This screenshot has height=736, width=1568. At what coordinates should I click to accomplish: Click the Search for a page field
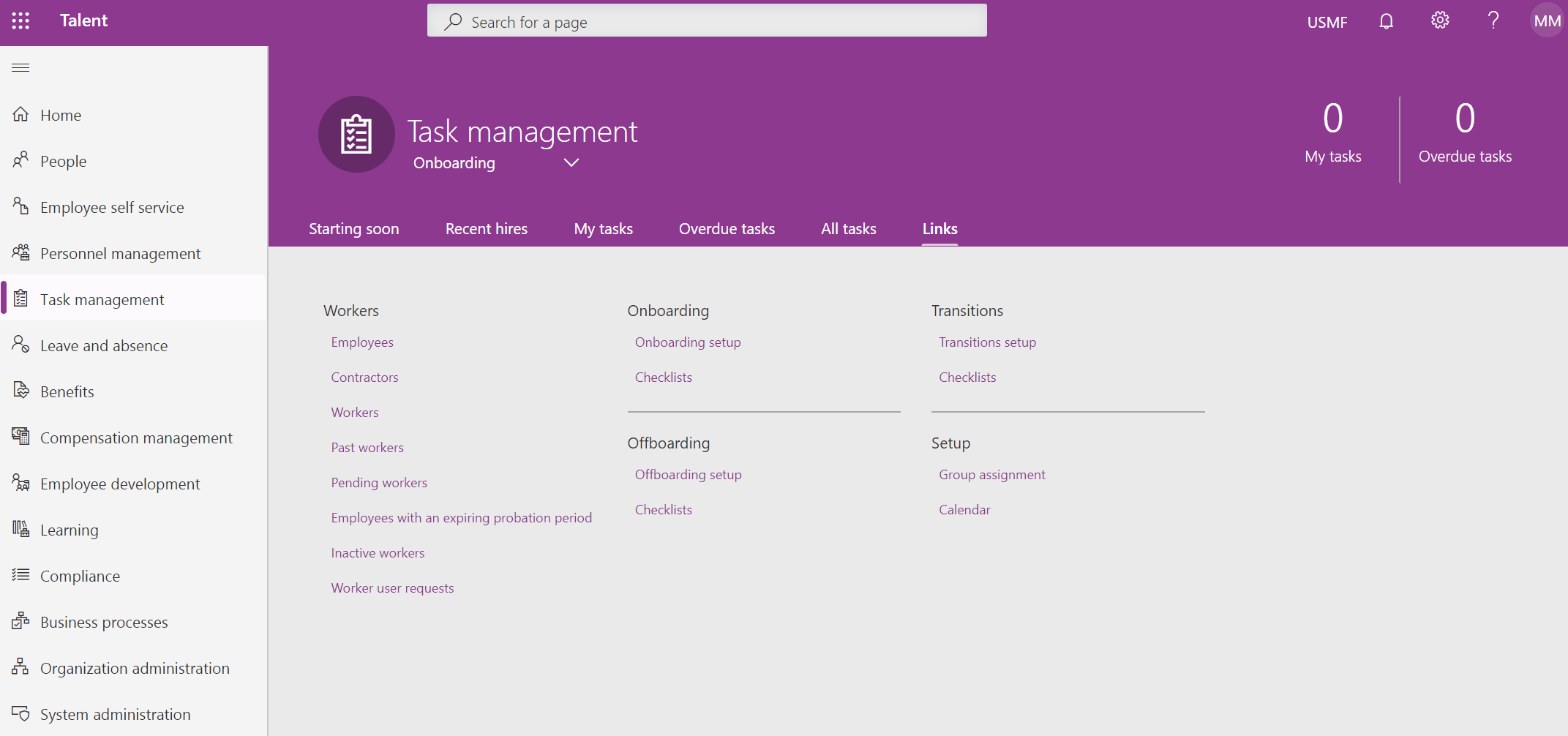click(707, 20)
